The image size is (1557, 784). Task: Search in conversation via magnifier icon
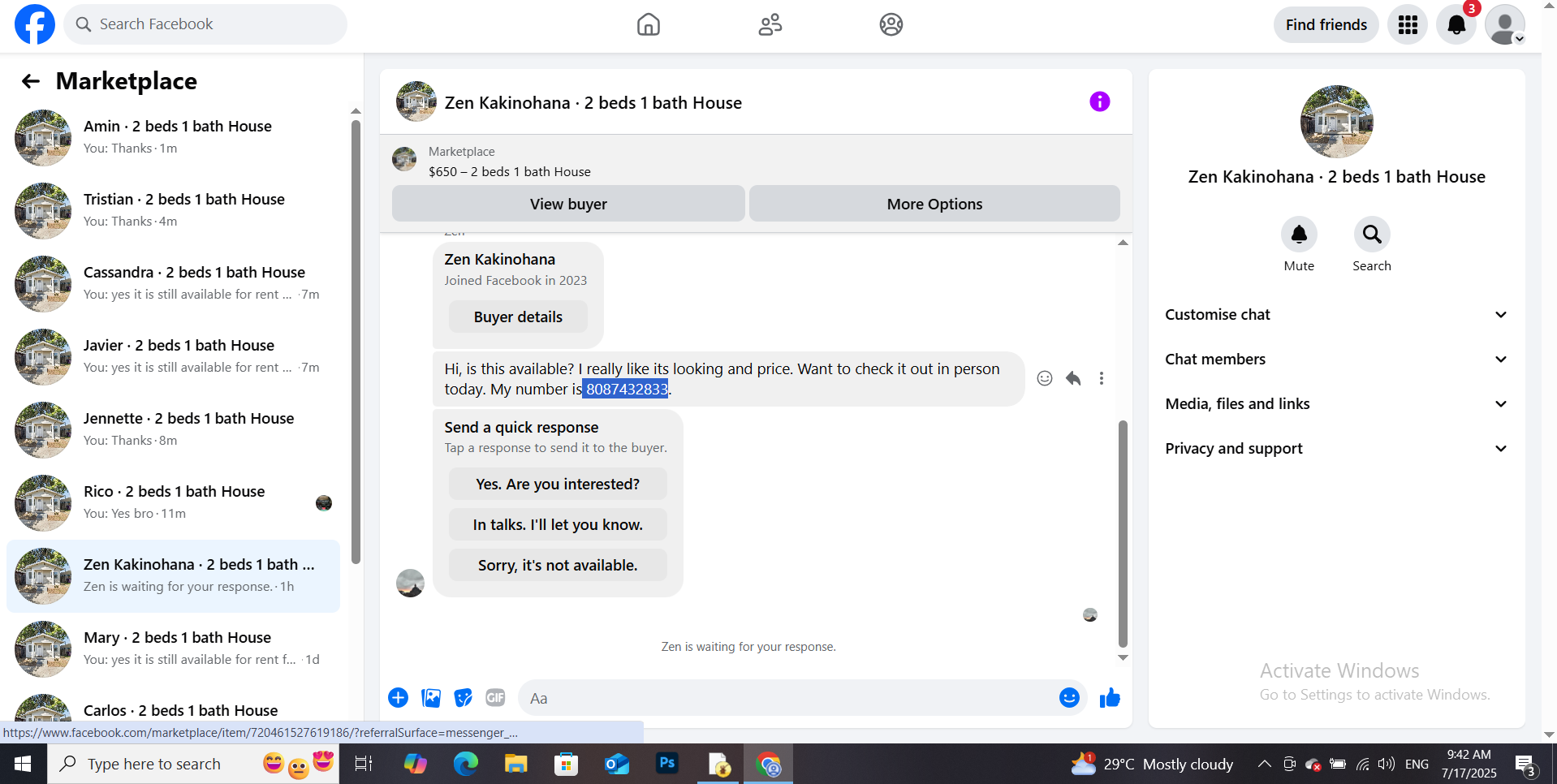(x=1372, y=235)
